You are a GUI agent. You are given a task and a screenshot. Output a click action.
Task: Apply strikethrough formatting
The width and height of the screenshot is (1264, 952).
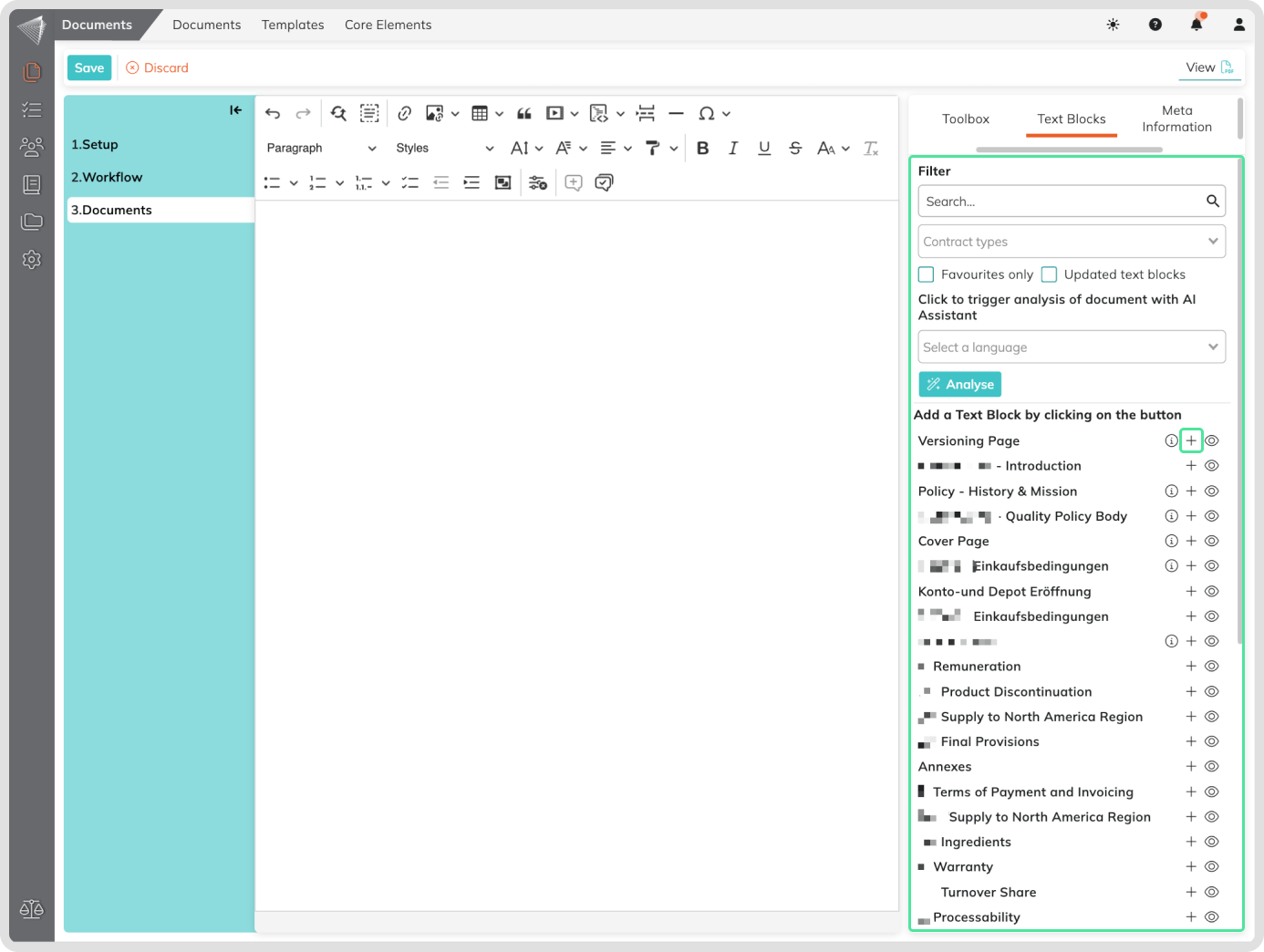click(795, 149)
